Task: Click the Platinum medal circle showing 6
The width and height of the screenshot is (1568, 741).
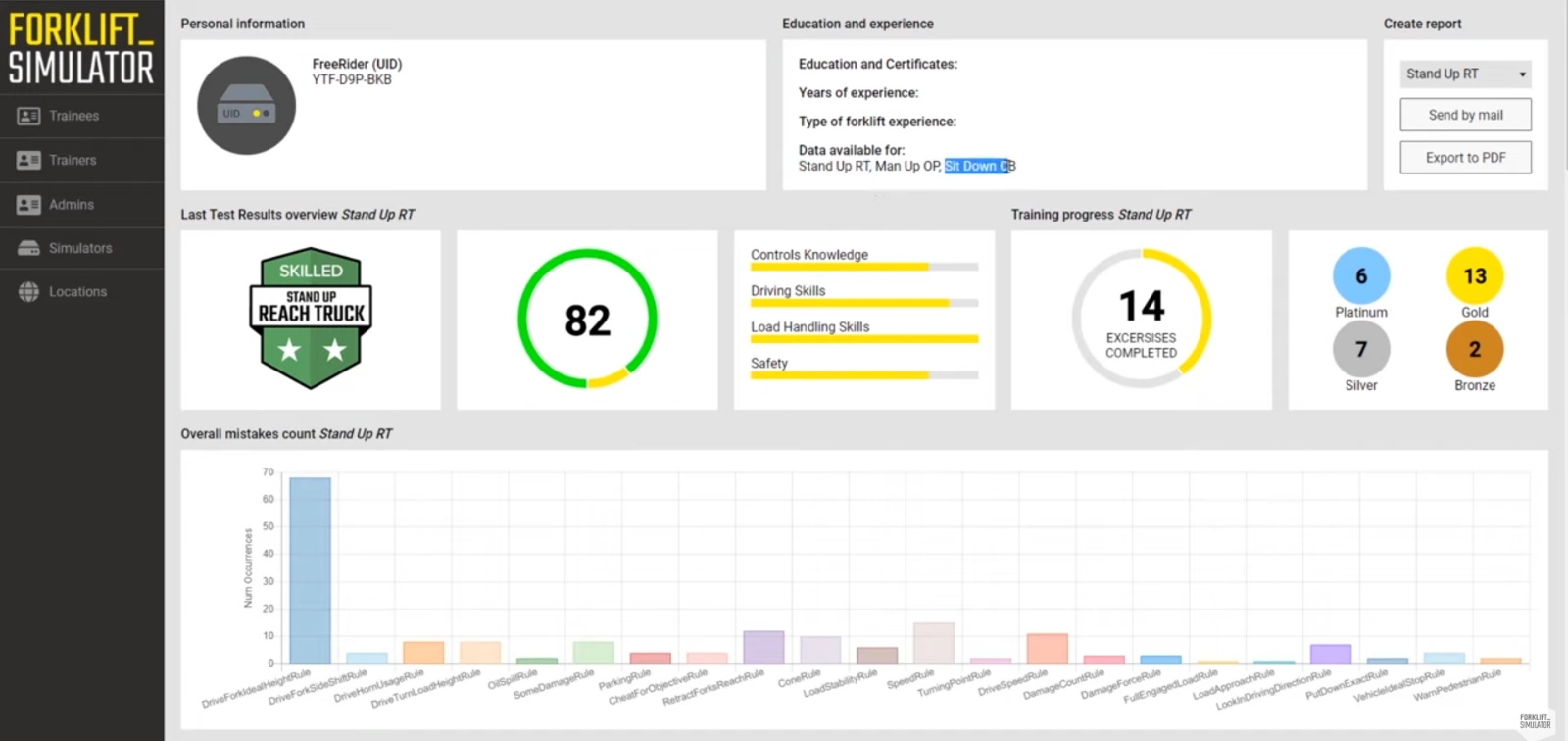Action: pyautogui.click(x=1360, y=276)
